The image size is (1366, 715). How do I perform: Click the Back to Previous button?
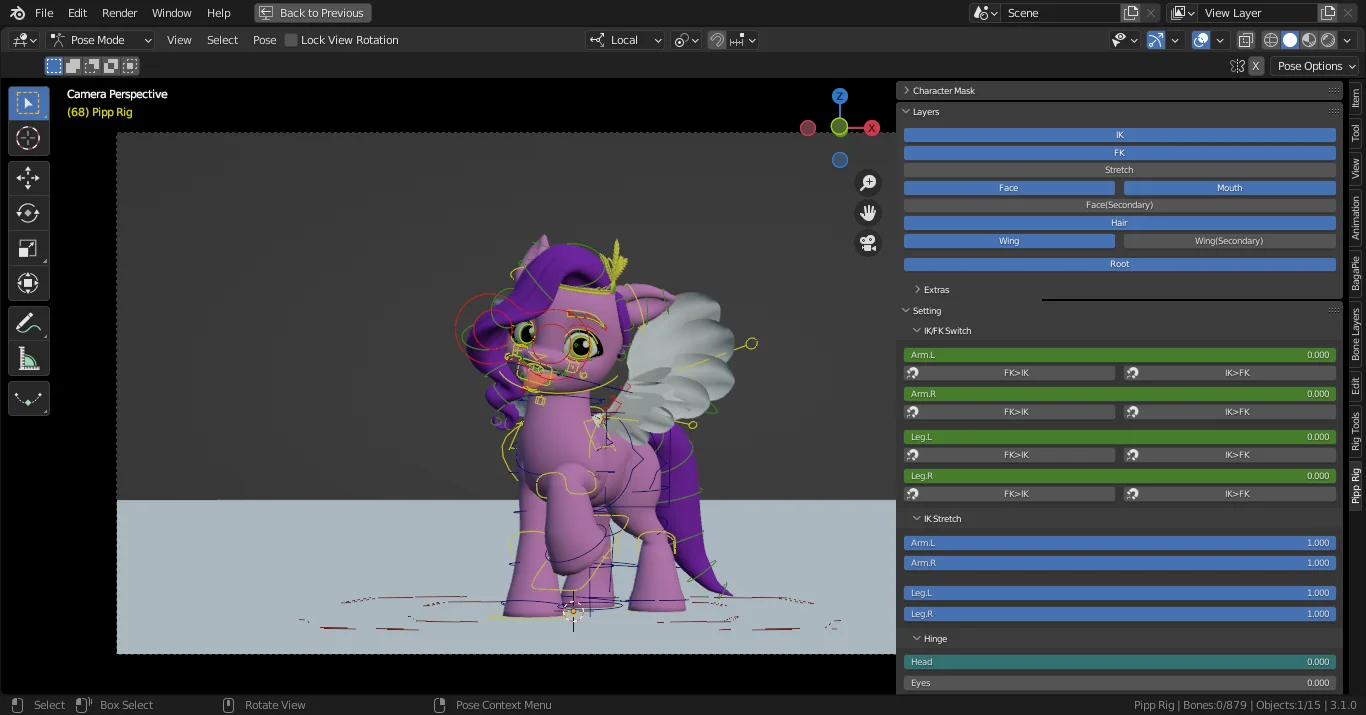pyautogui.click(x=312, y=12)
